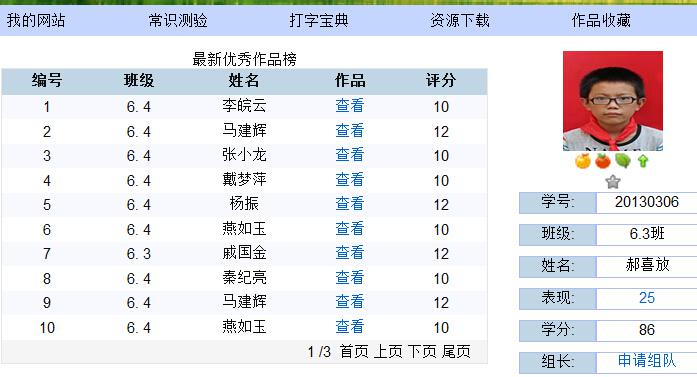
Task: Select the name 戚国金
Action: click(244, 253)
